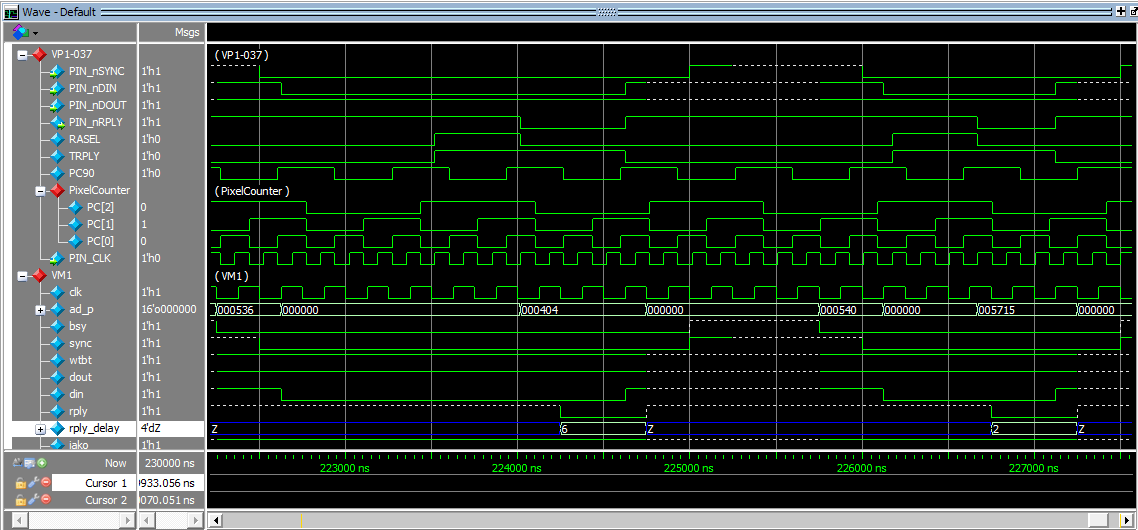The image size is (1138, 530).
Task: Undock the Wave window using the dock icon
Action: pyautogui.click(x=1133, y=11)
